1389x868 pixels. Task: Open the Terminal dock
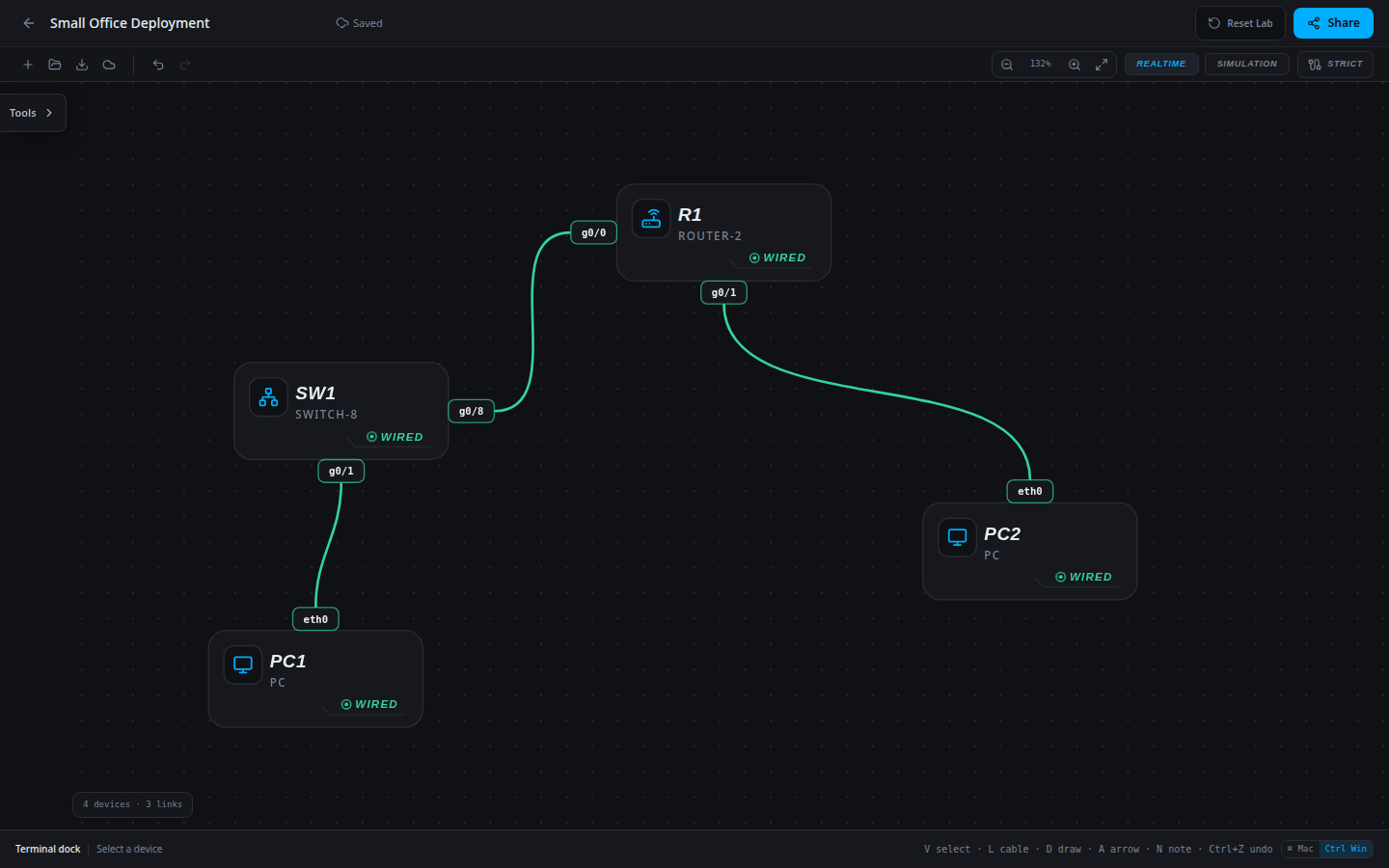pyautogui.click(x=48, y=849)
